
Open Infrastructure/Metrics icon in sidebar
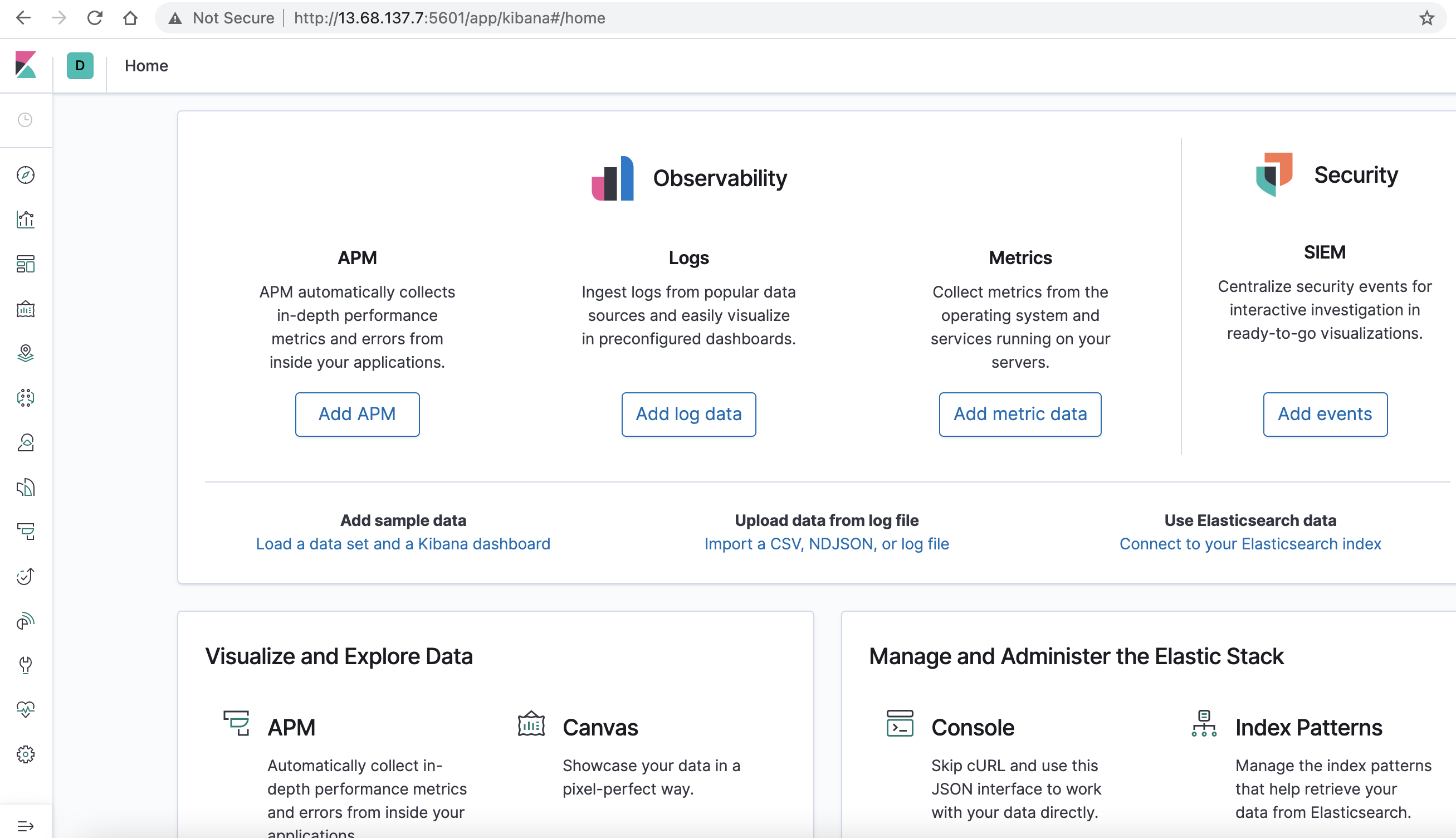[25, 442]
